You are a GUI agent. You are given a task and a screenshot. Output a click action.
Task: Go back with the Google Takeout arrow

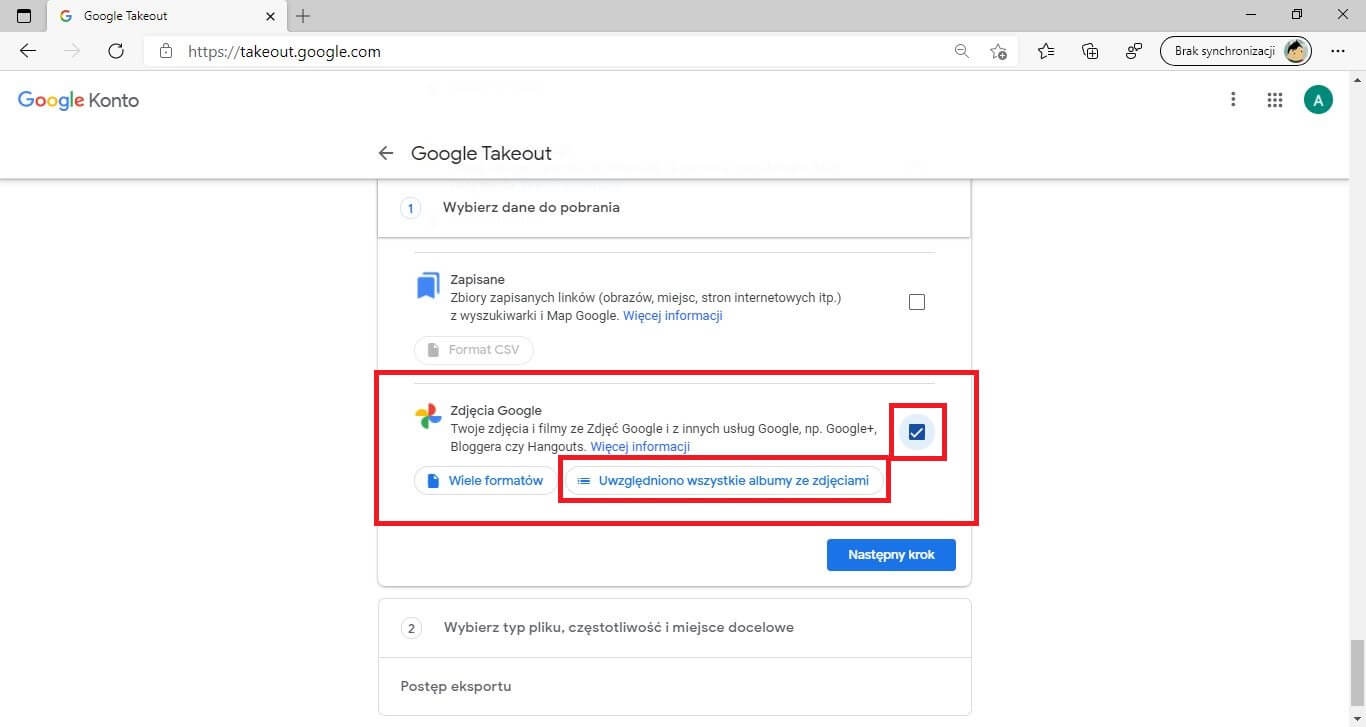coord(386,153)
